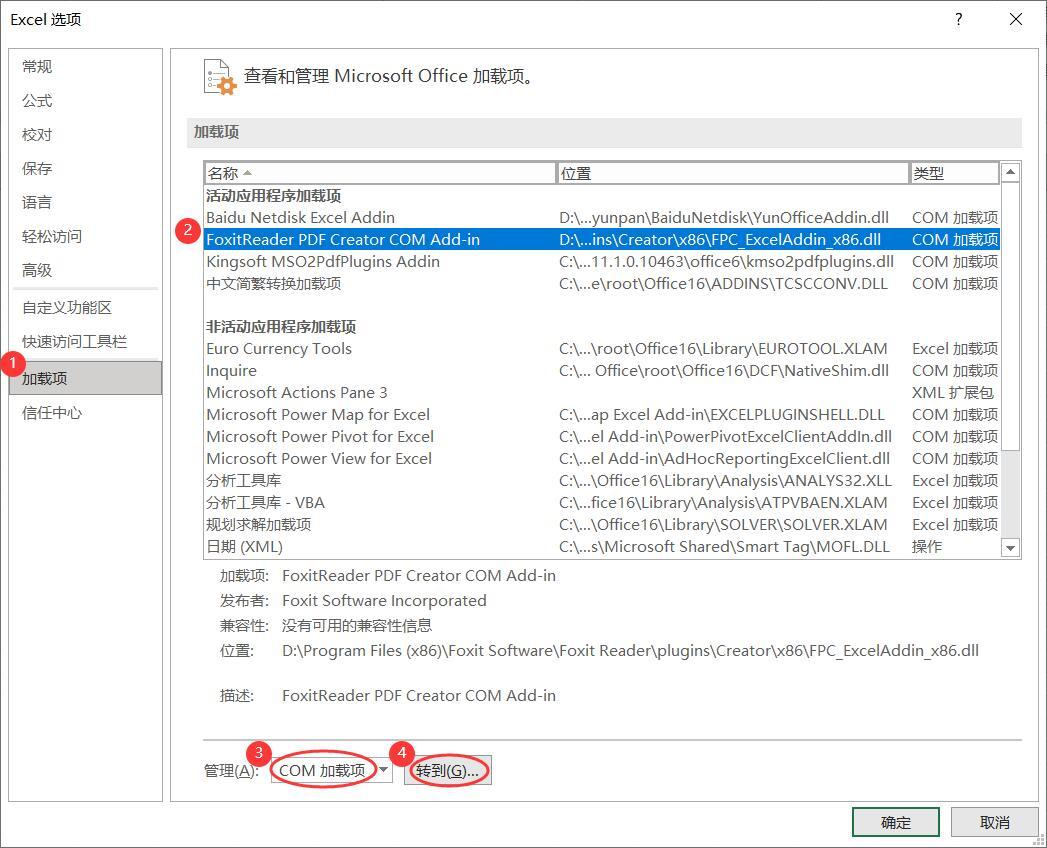Screen dimensions: 1047x848
Task: Close the Excel 选项 dialog
Action: (x=1016, y=19)
